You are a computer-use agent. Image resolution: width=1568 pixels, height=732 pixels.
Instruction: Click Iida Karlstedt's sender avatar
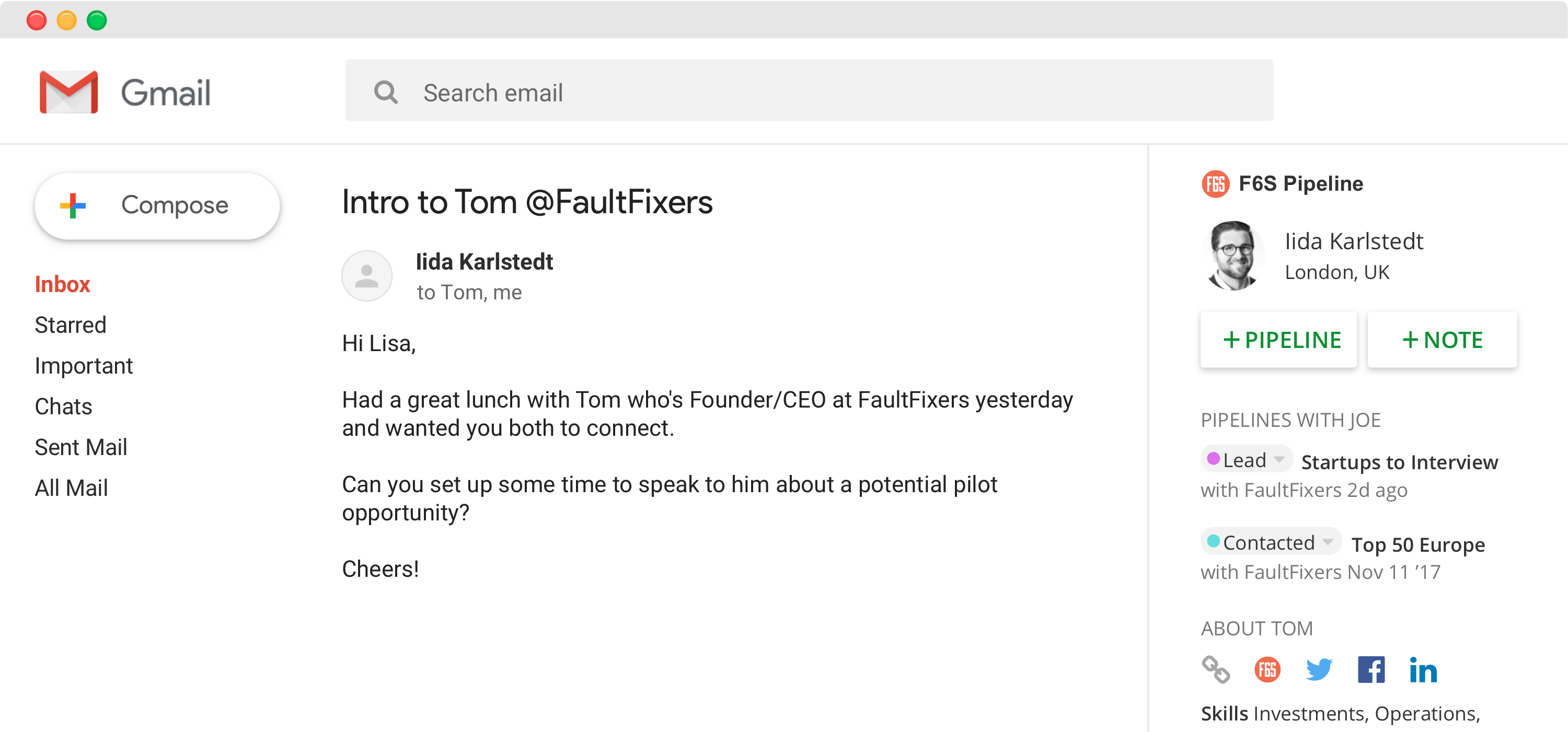[367, 276]
